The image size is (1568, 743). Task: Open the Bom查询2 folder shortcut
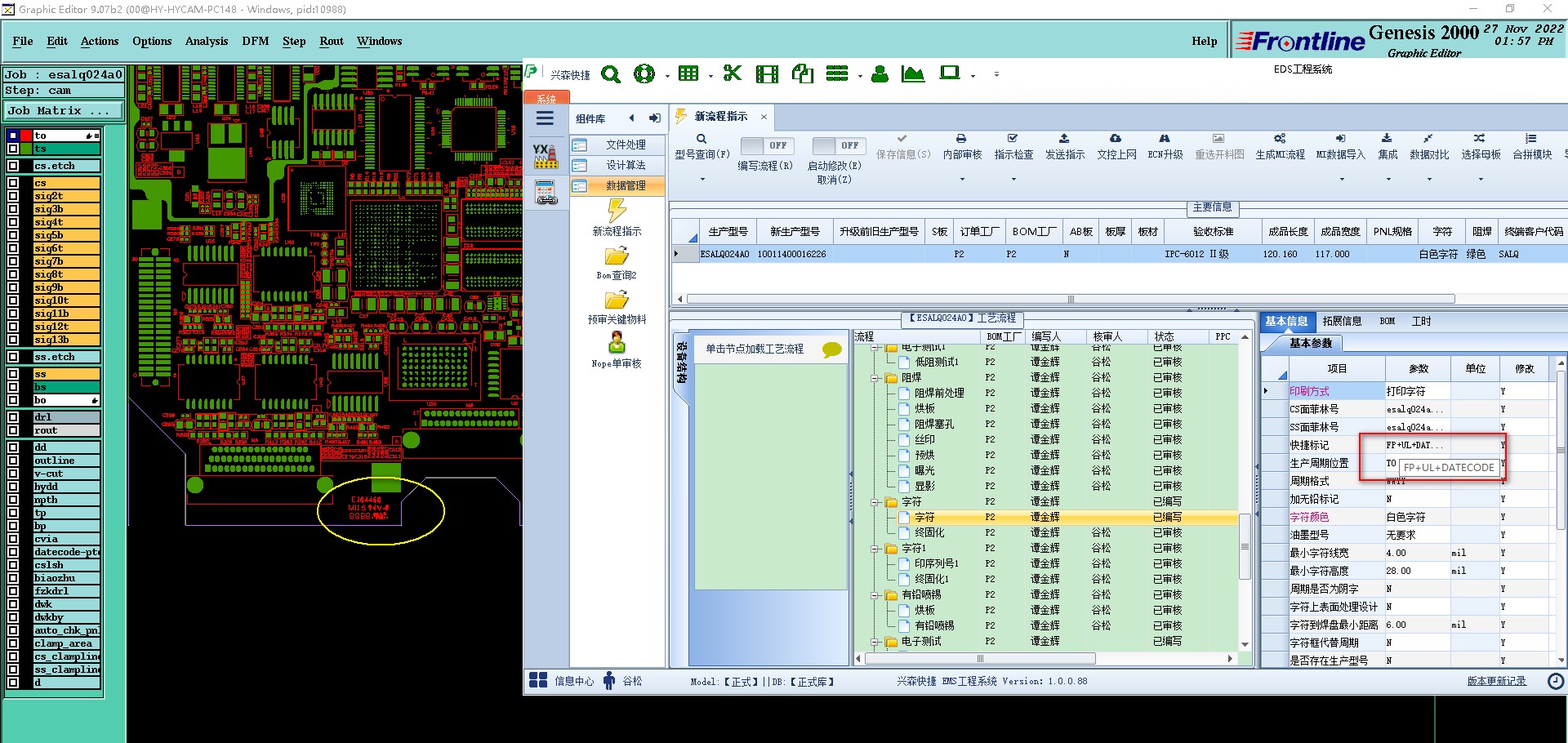[x=617, y=256]
